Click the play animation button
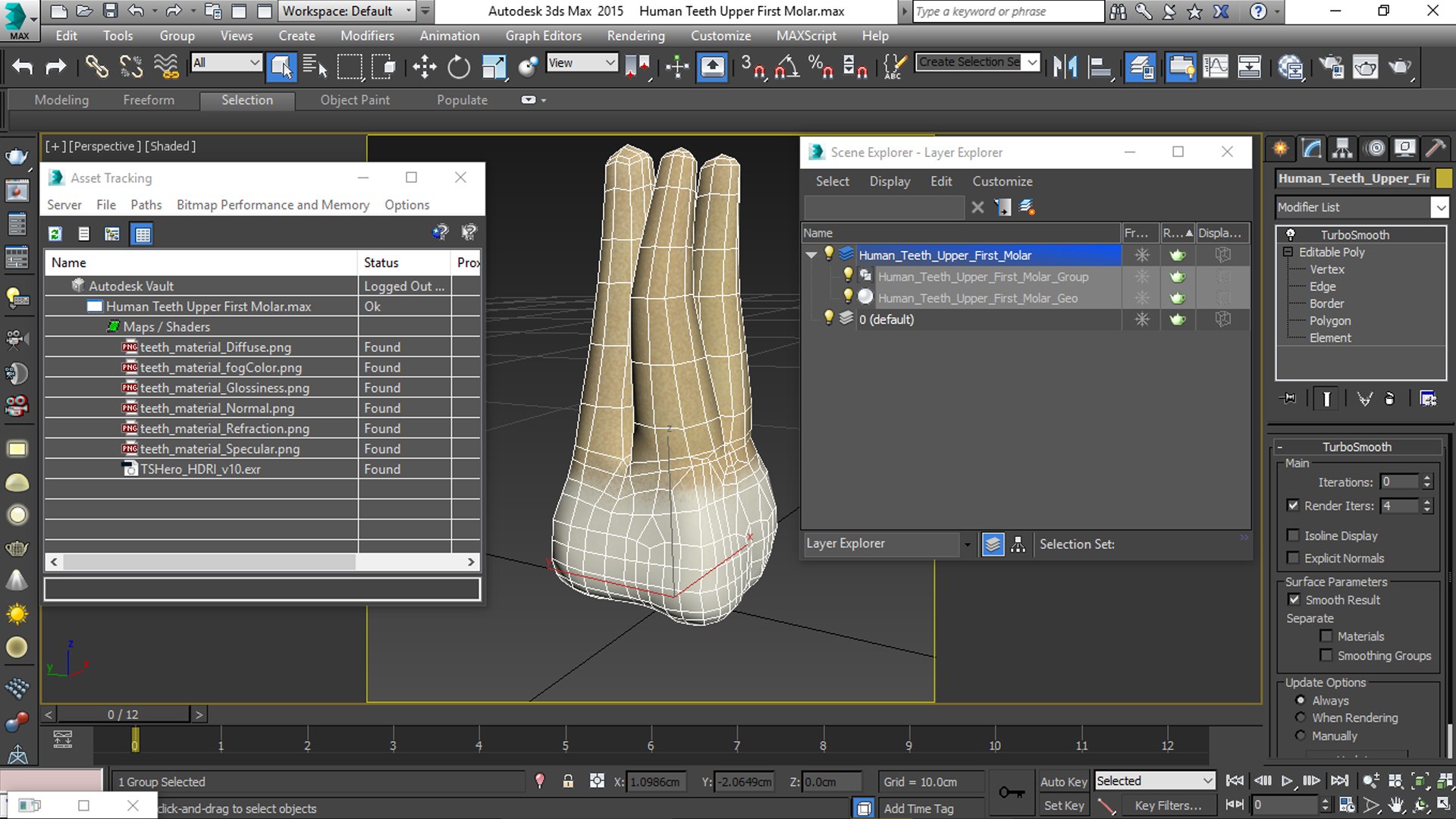The image size is (1456, 819). point(1287,780)
